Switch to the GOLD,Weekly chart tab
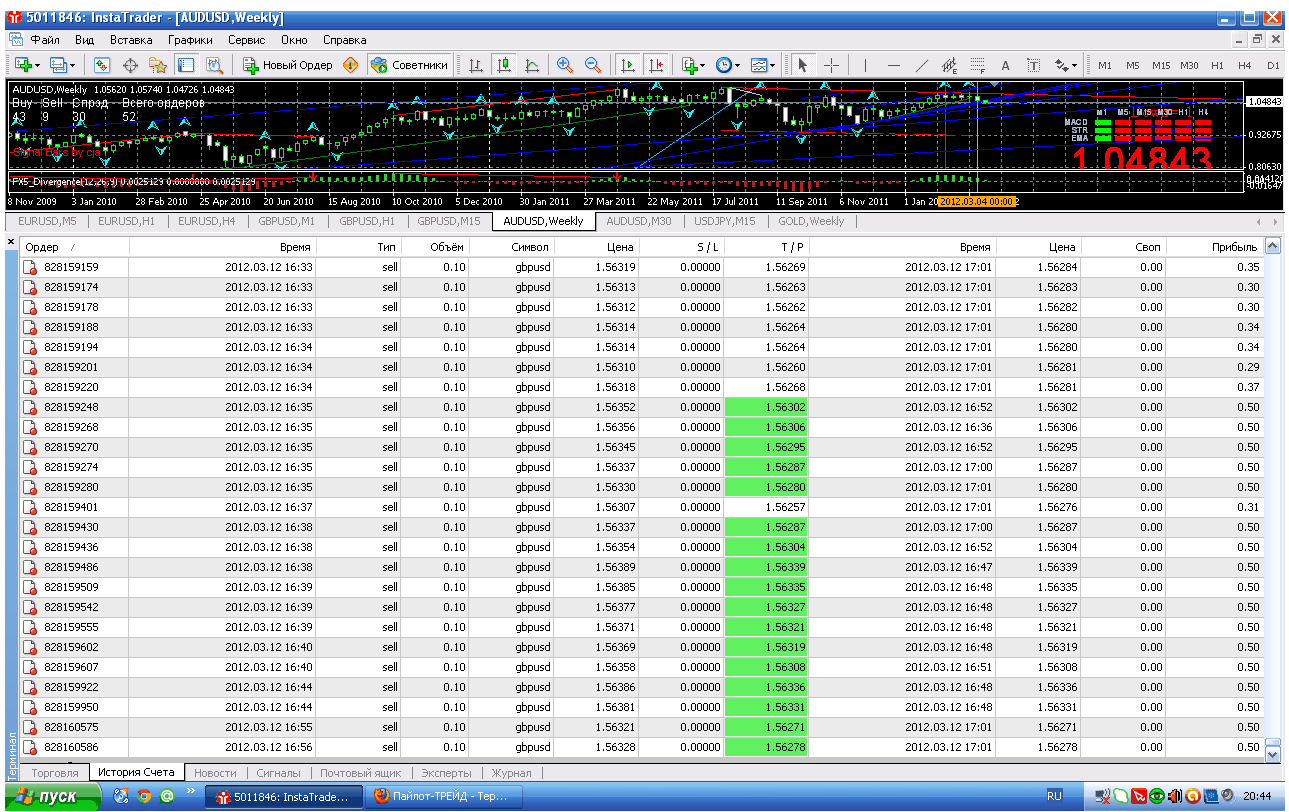The width and height of the screenshot is (1289, 812). (811, 221)
